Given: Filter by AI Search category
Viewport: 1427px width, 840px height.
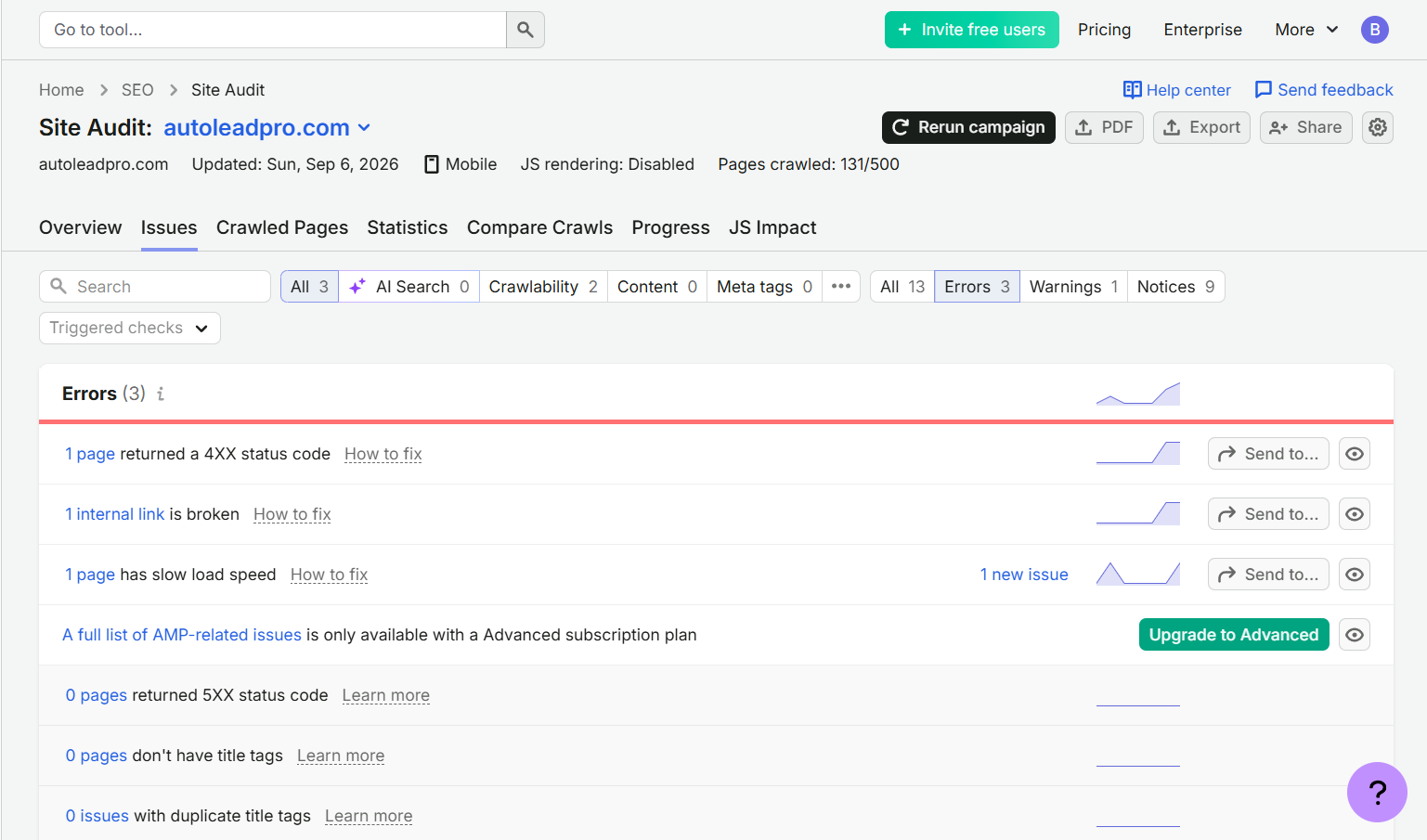Looking at the screenshot, I should 409,287.
